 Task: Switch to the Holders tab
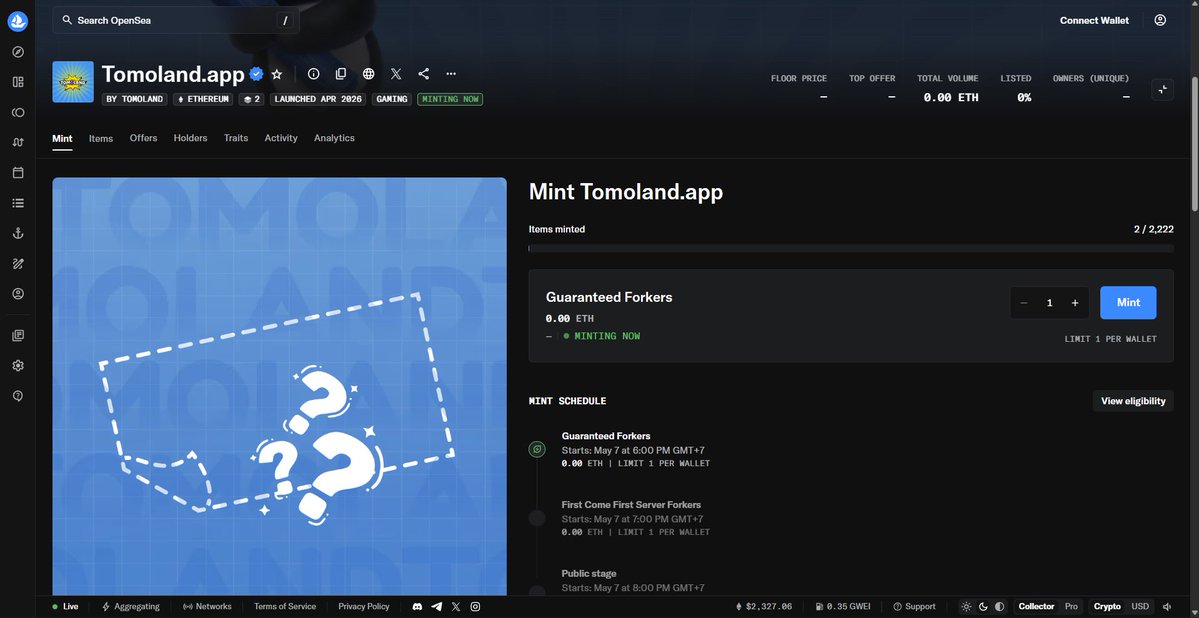[x=190, y=138]
